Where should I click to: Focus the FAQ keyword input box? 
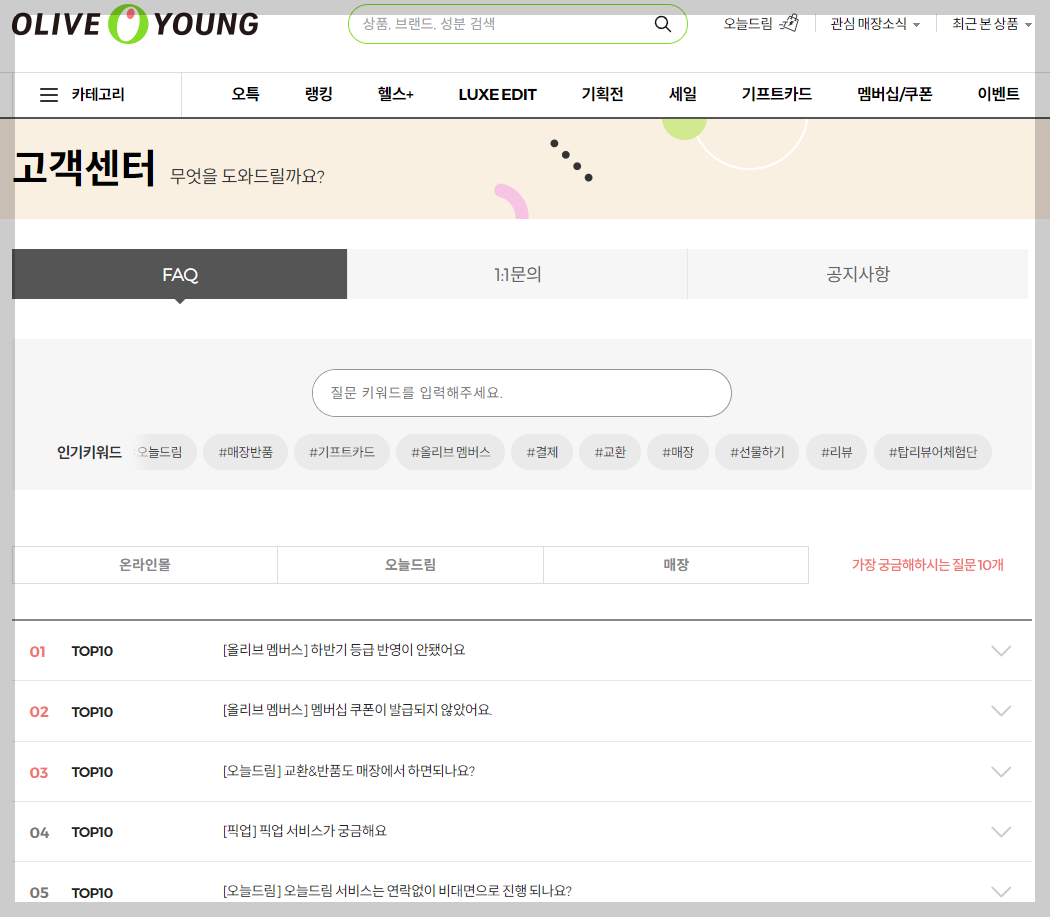(x=522, y=393)
